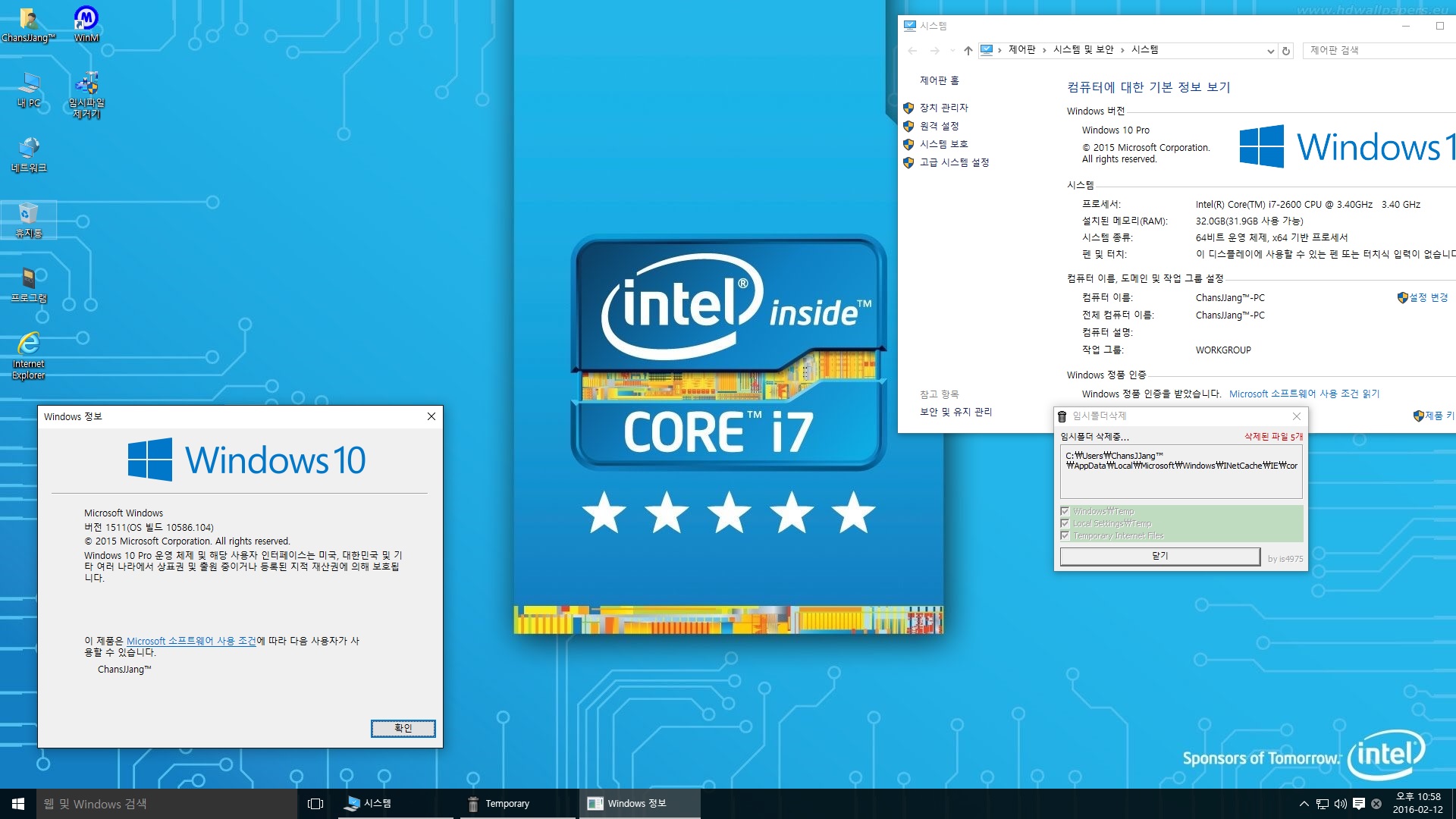Open the WinM desktop shortcut
The height and width of the screenshot is (819, 1456).
86,25
